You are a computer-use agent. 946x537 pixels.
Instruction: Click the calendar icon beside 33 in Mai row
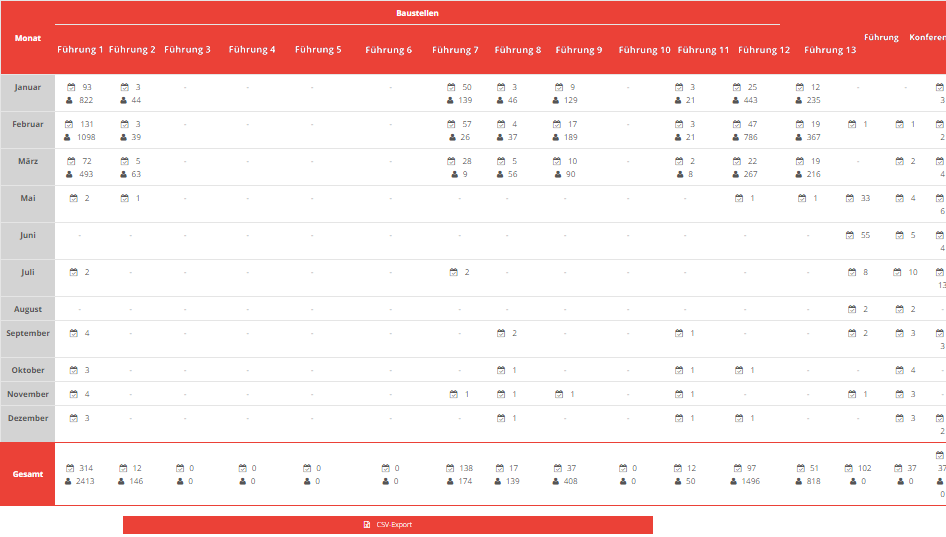[850, 198]
